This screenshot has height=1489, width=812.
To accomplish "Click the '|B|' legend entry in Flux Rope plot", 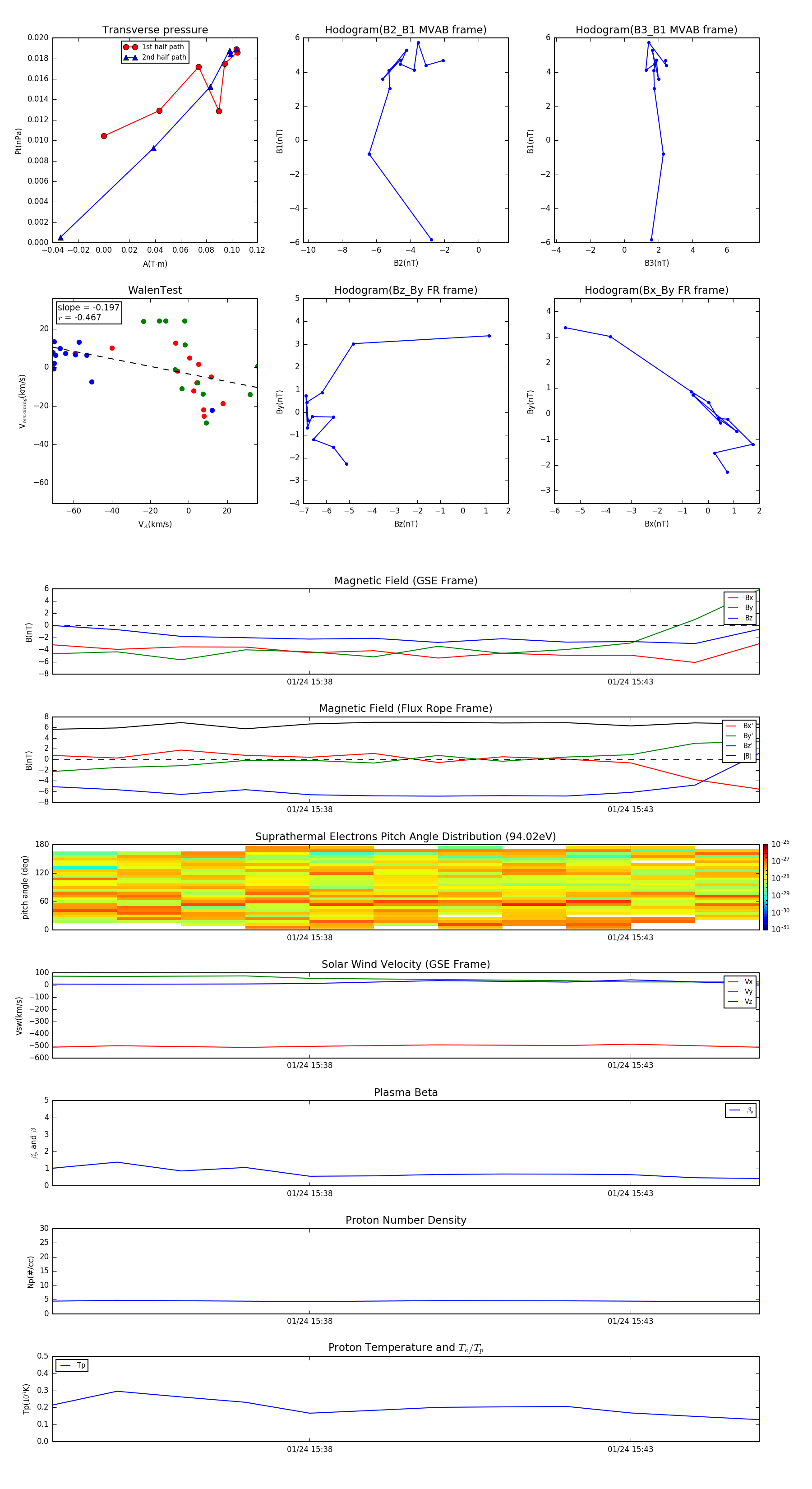I will pos(739,756).
